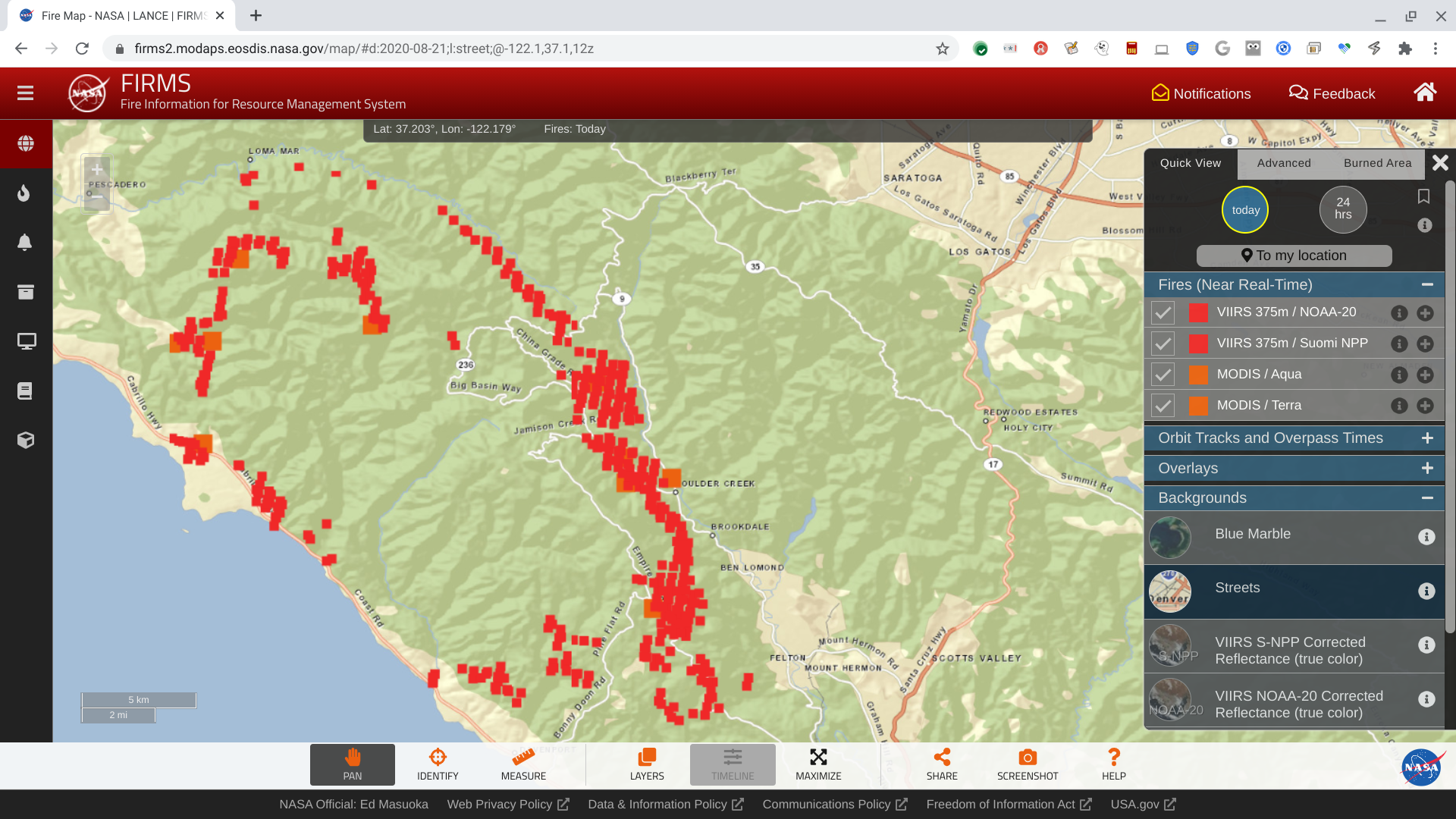1456x819 pixels.
Task: Open FIRMS Notifications
Action: point(1201,93)
